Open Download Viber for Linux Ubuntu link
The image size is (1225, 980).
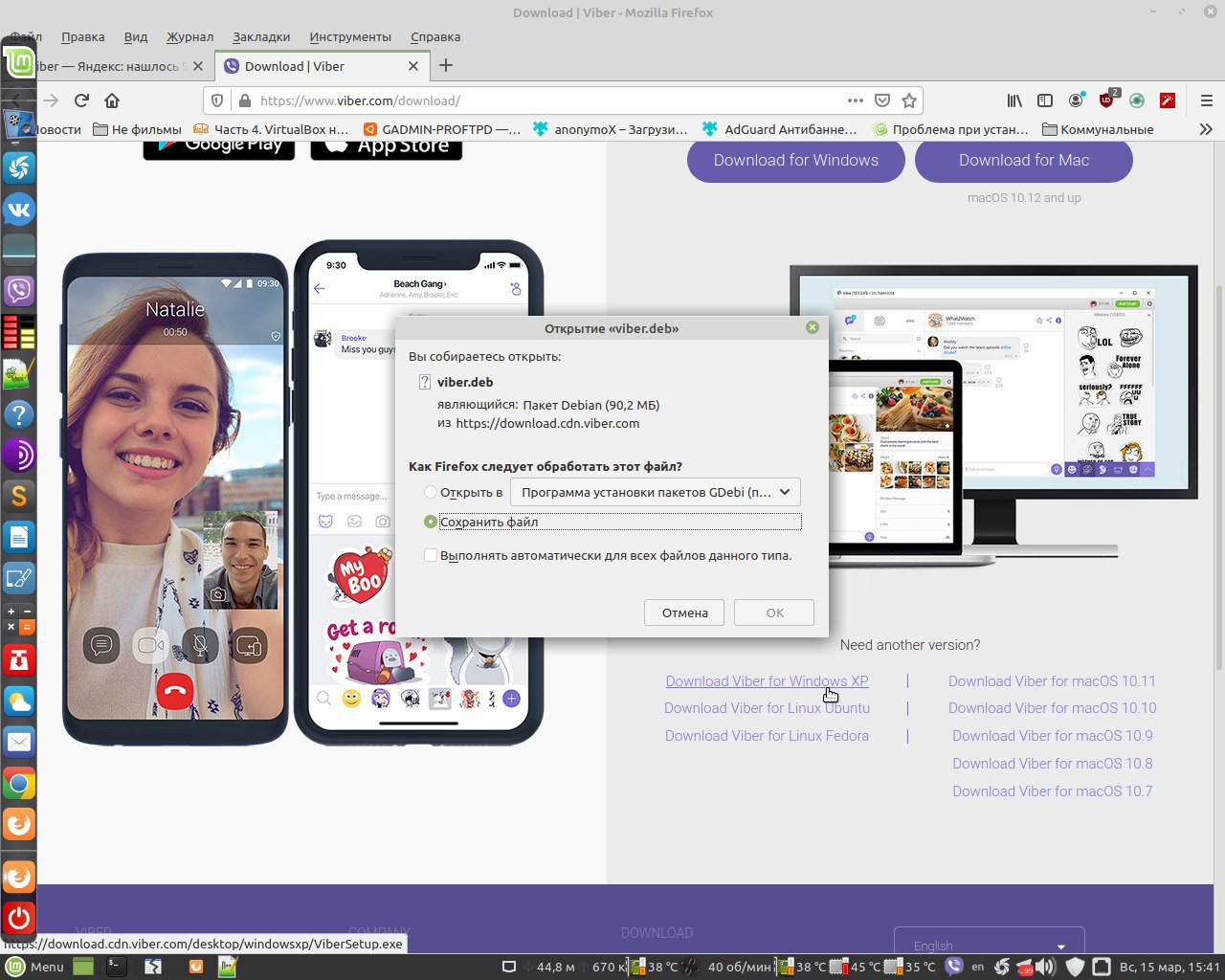(768, 708)
